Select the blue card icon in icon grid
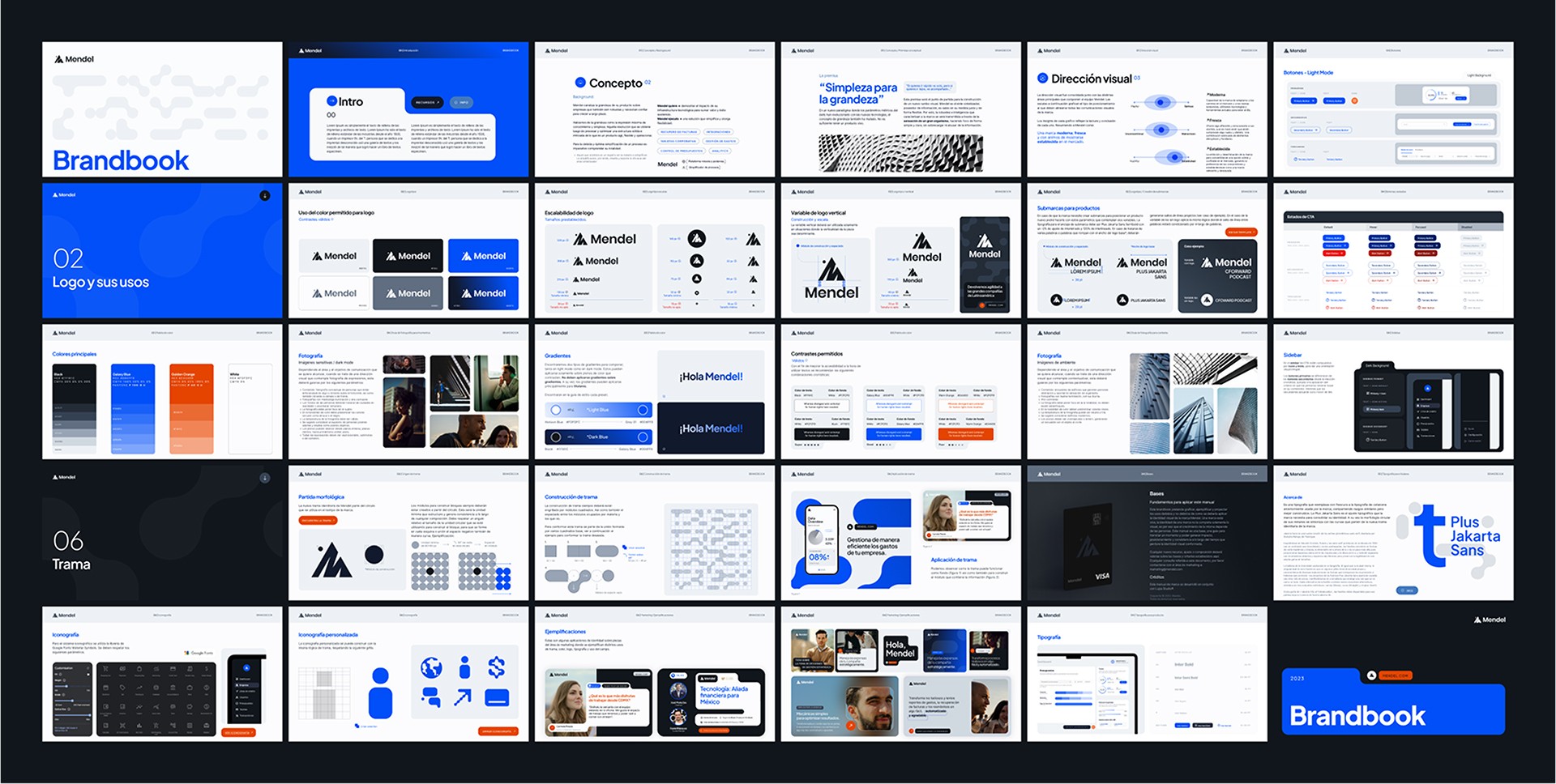Image resolution: width=1556 pixels, height=784 pixels. [497, 697]
